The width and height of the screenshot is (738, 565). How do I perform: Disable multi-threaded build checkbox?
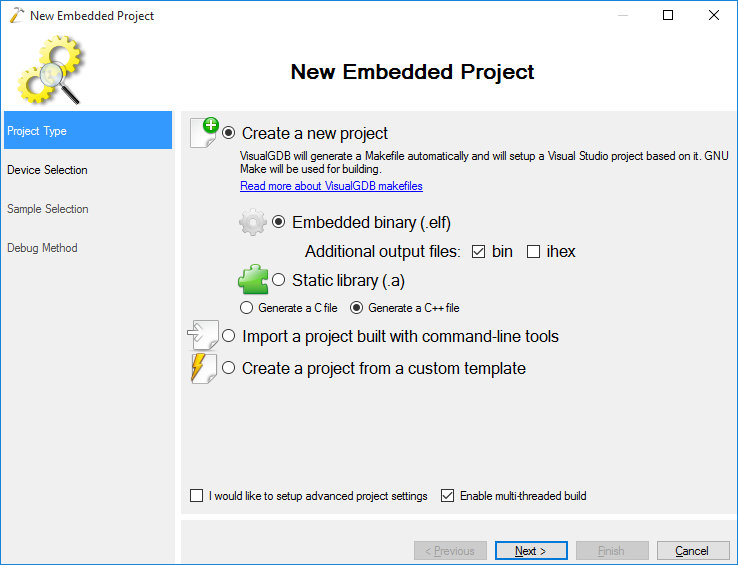click(447, 496)
